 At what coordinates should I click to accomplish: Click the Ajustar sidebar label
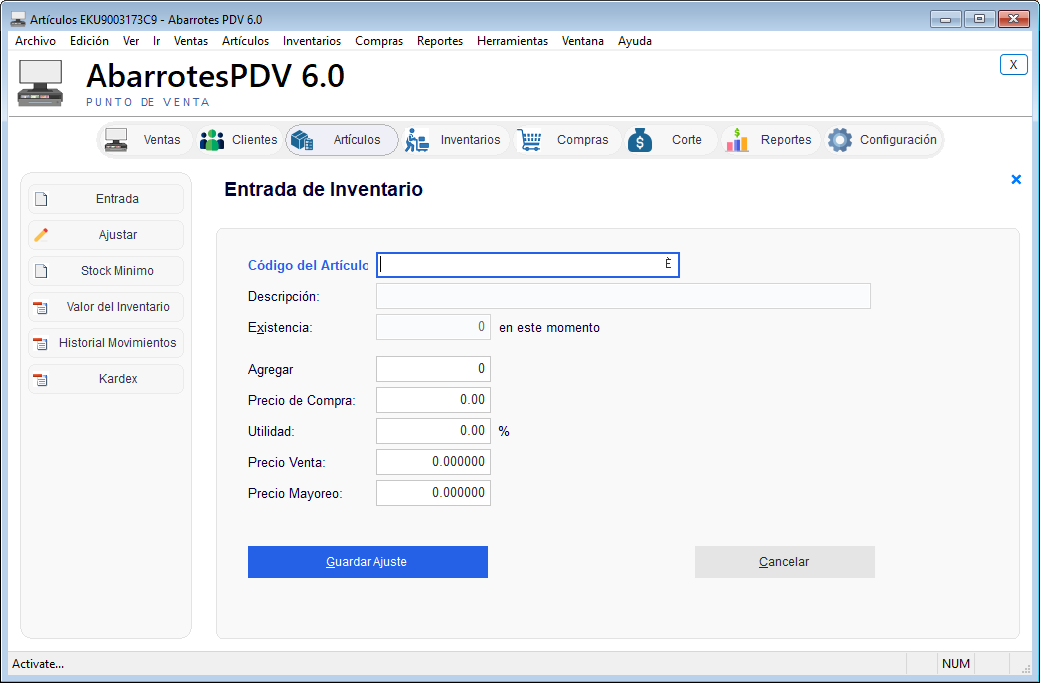pyautogui.click(x=118, y=235)
